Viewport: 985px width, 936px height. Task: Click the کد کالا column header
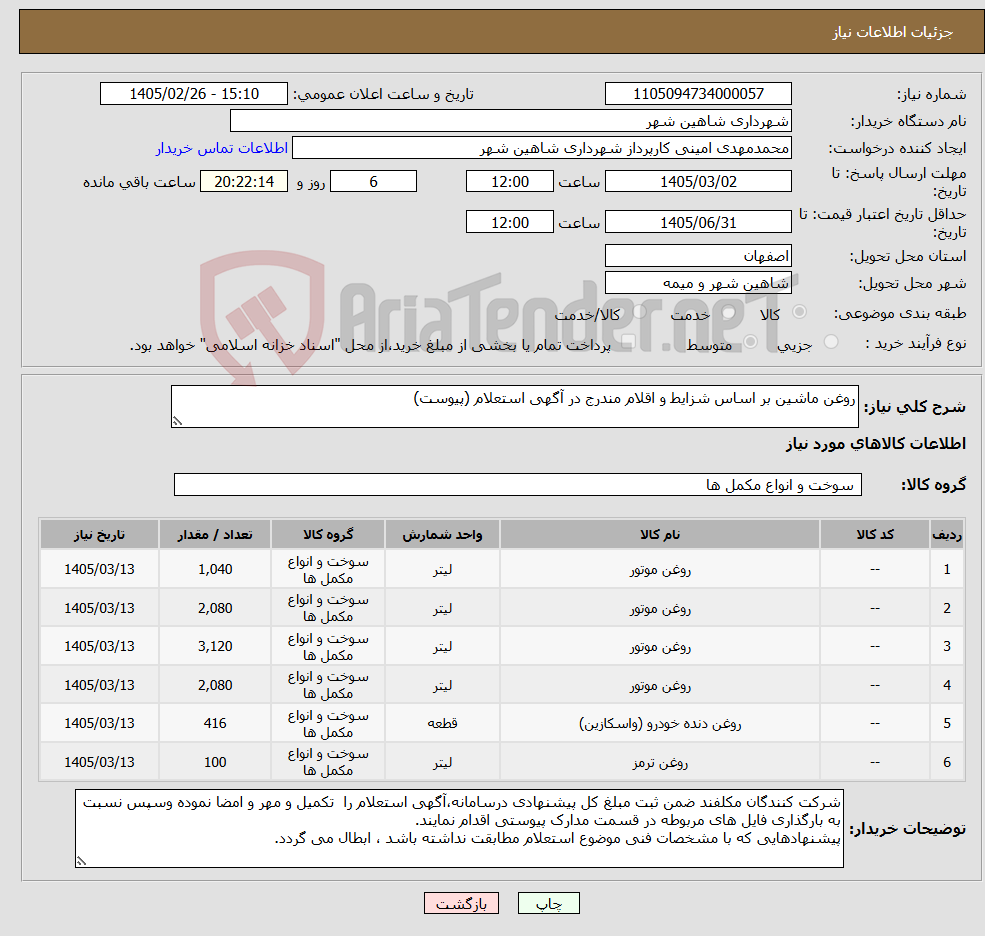coord(875,535)
